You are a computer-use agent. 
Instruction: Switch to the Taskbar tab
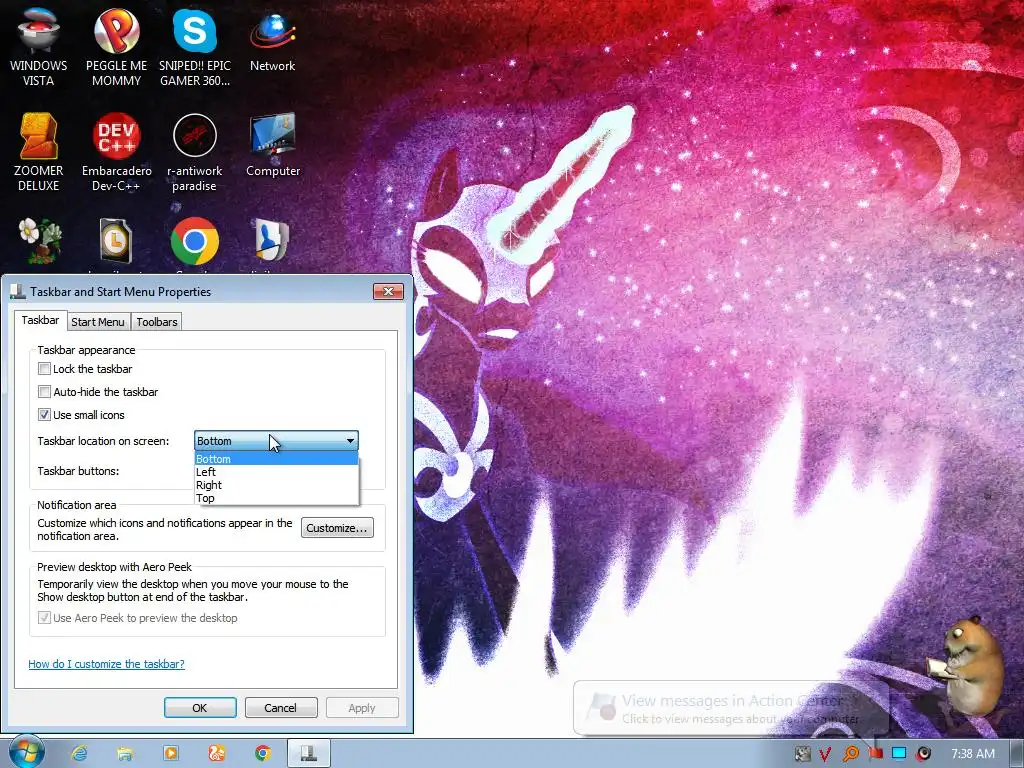(x=40, y=320)
